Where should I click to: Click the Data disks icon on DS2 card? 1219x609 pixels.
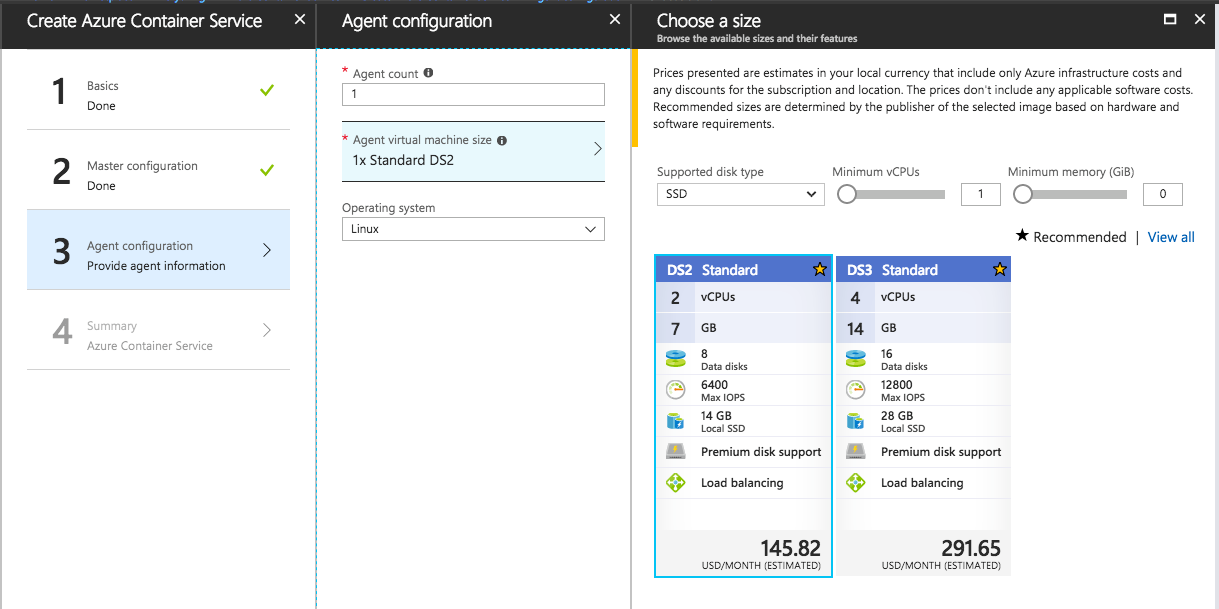point(675,359)
